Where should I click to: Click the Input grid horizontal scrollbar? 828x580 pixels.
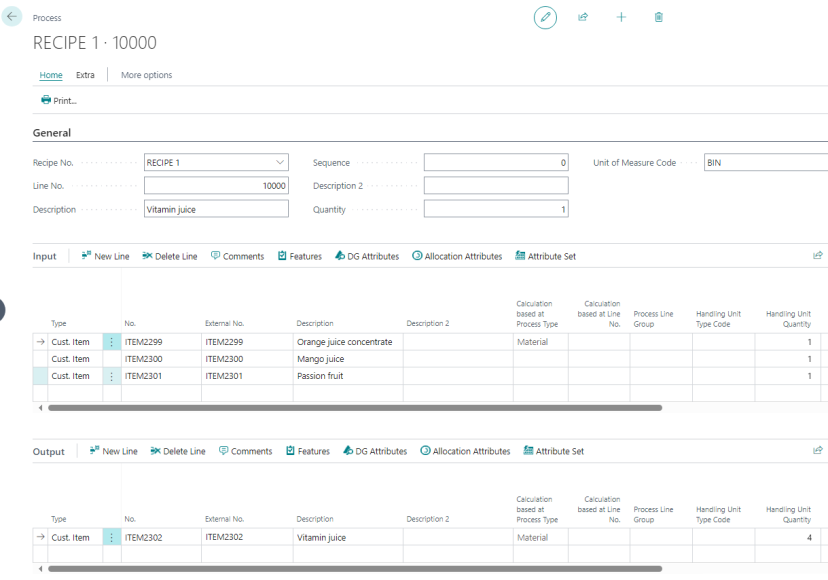click(x=355, y=408)
